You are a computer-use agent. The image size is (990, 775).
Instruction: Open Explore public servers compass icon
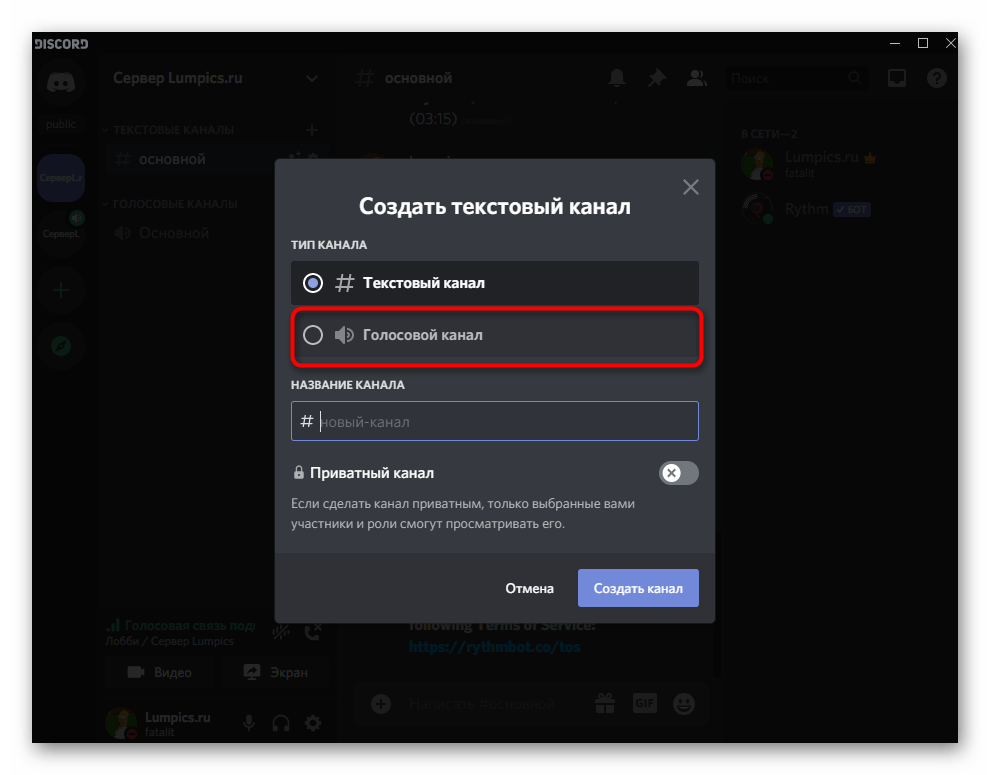(61, 346)
